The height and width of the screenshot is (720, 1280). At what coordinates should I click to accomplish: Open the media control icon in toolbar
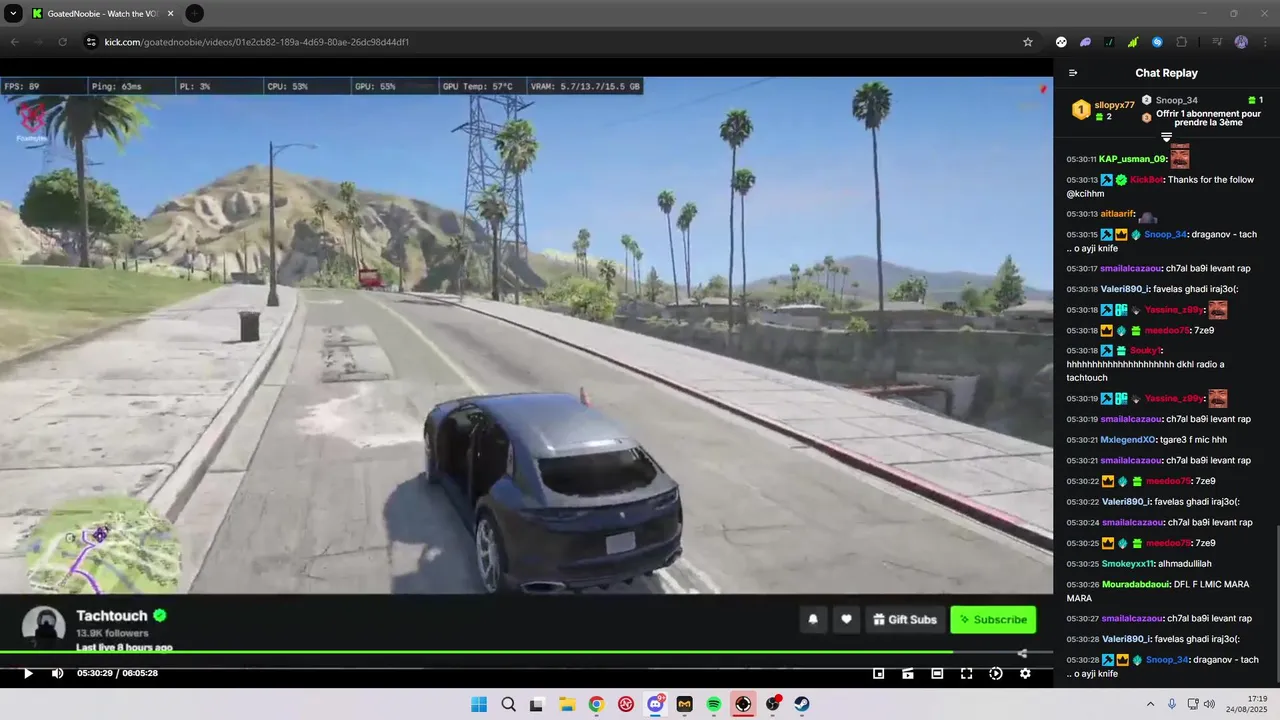point(1217,42)
